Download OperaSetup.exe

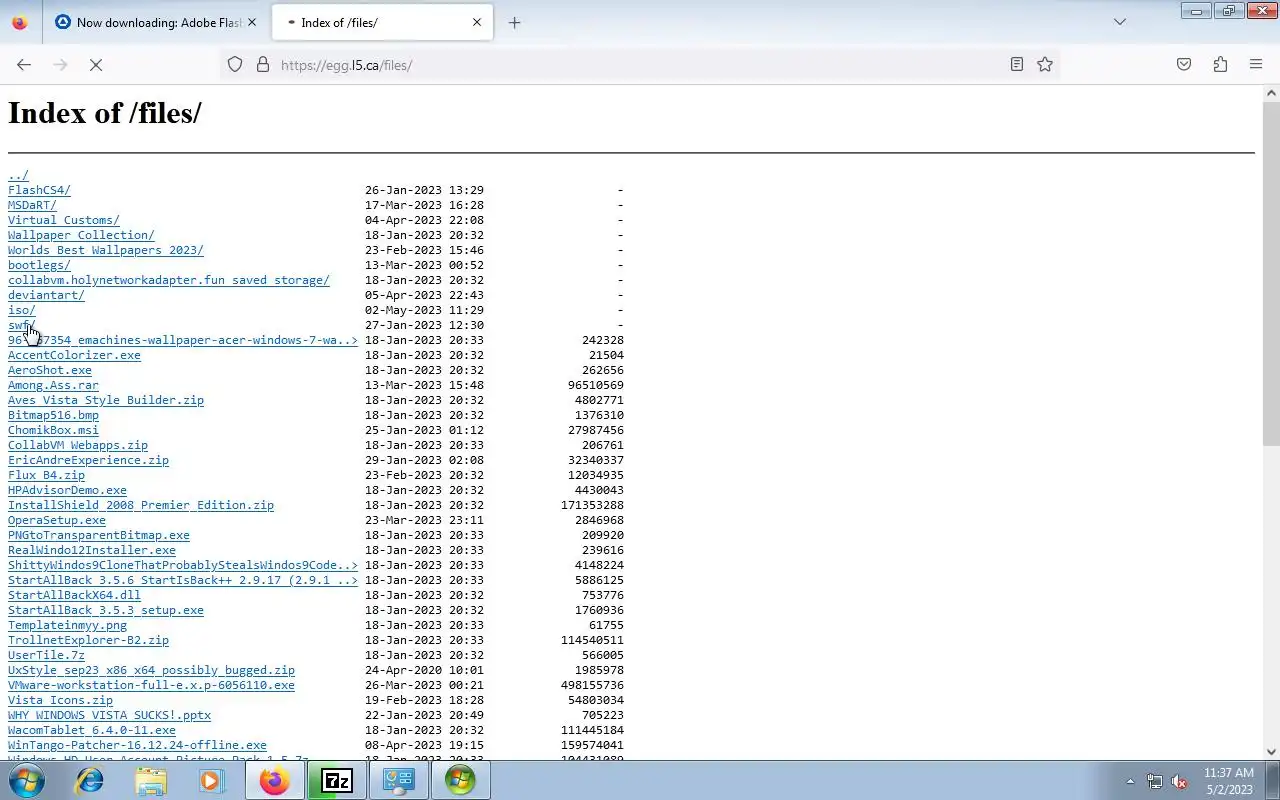tap(57, 520)
